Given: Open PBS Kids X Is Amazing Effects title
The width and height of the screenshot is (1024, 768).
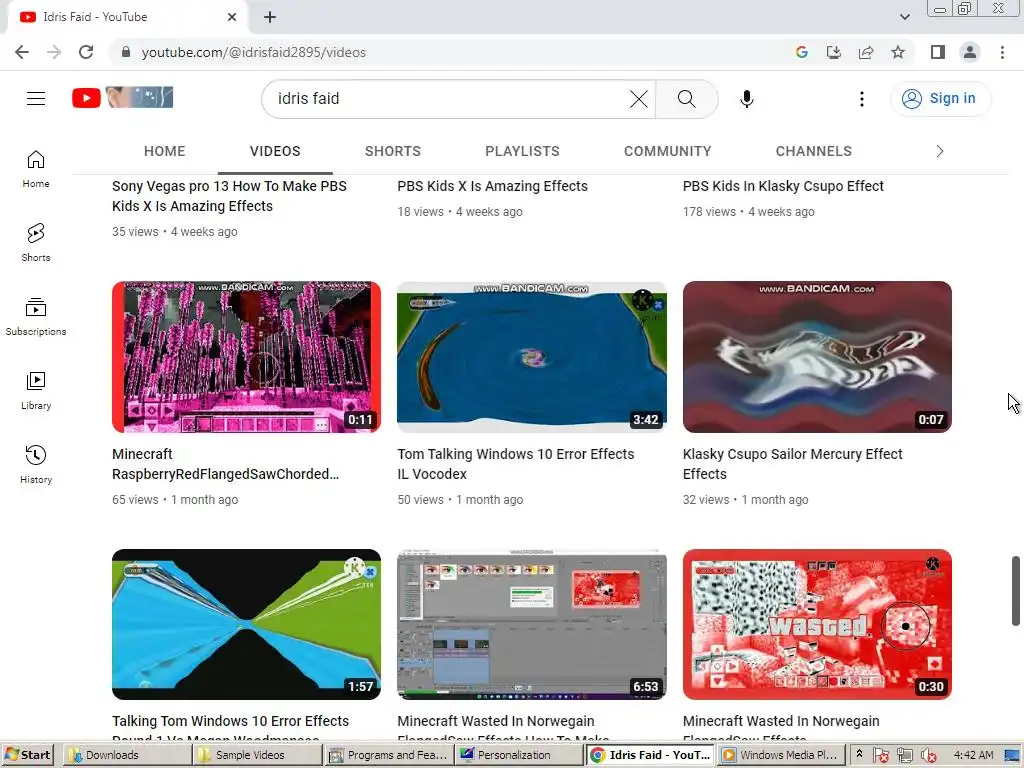Looking at the screenshot, I should 492,186.
